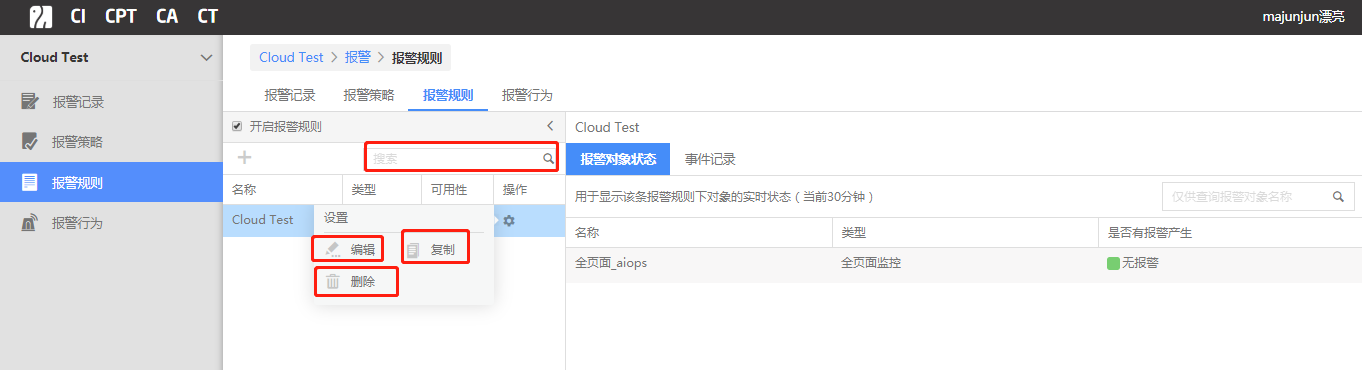Toggle the 开启报警规则 checkbox
1362x370 pixels.
(237, 127)
